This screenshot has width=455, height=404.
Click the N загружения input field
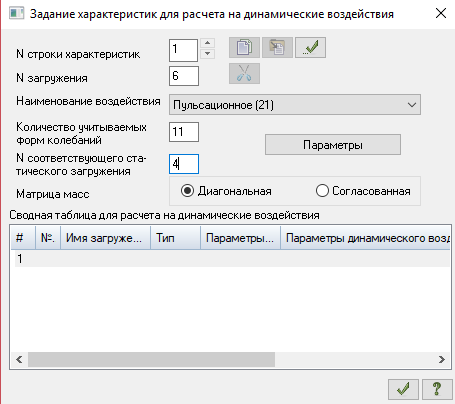coord(184,76)
